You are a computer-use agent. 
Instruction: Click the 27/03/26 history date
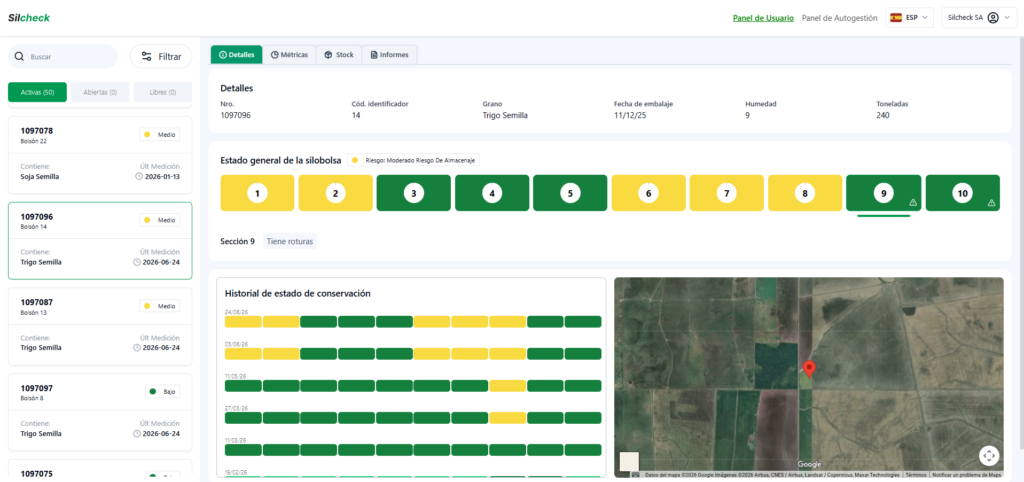[x=236, y=408]
